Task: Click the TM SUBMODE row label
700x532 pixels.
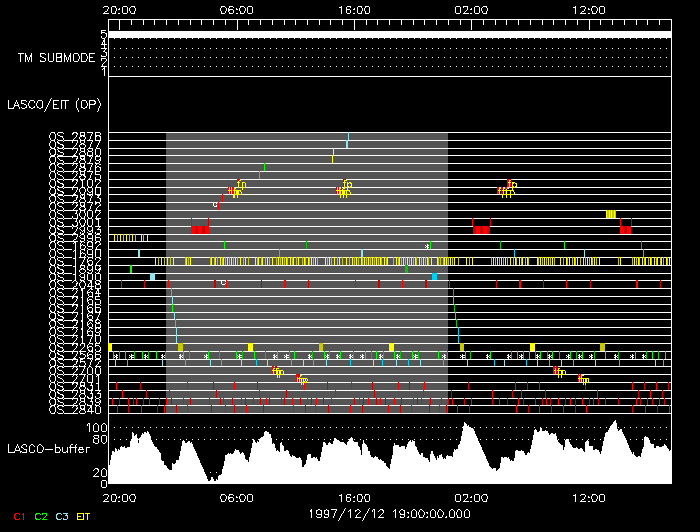Action: [x=55, y=57]
